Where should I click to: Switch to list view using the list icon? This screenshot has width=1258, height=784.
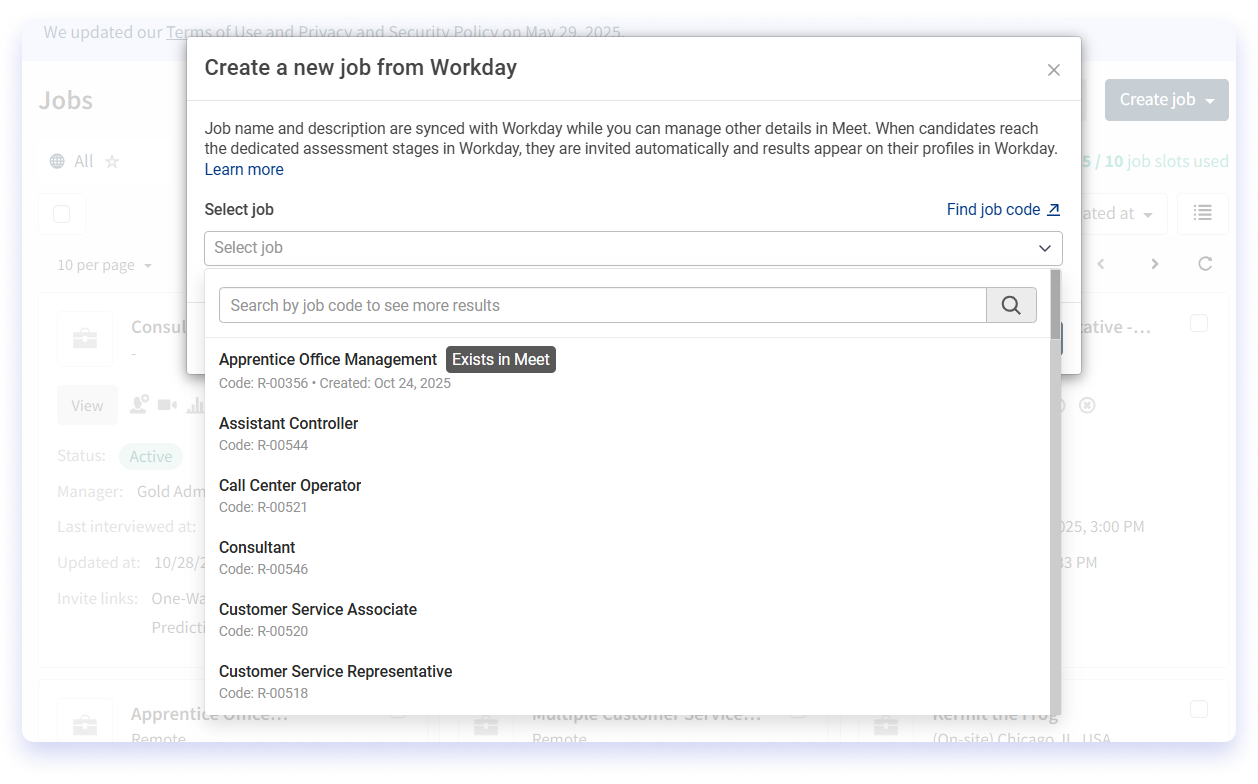(1202, 213)
